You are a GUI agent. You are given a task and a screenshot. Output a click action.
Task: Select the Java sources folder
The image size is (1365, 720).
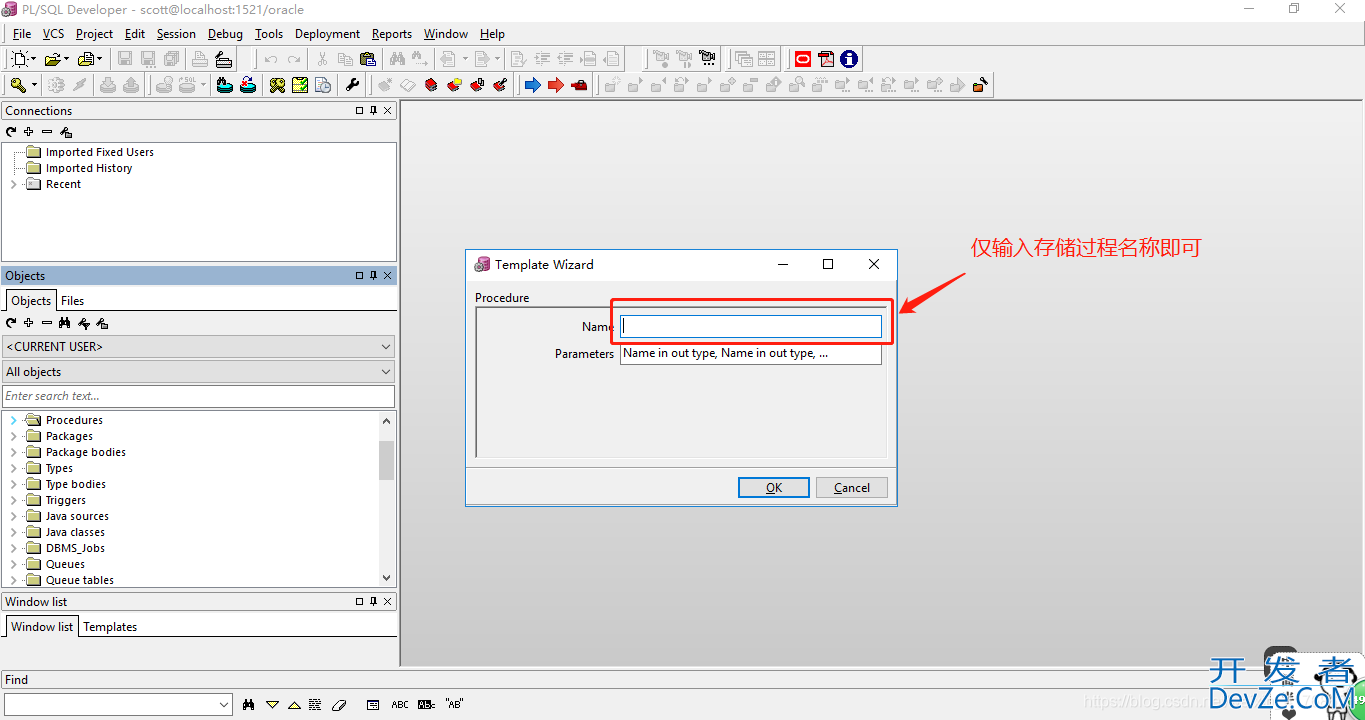coord(77,516)
